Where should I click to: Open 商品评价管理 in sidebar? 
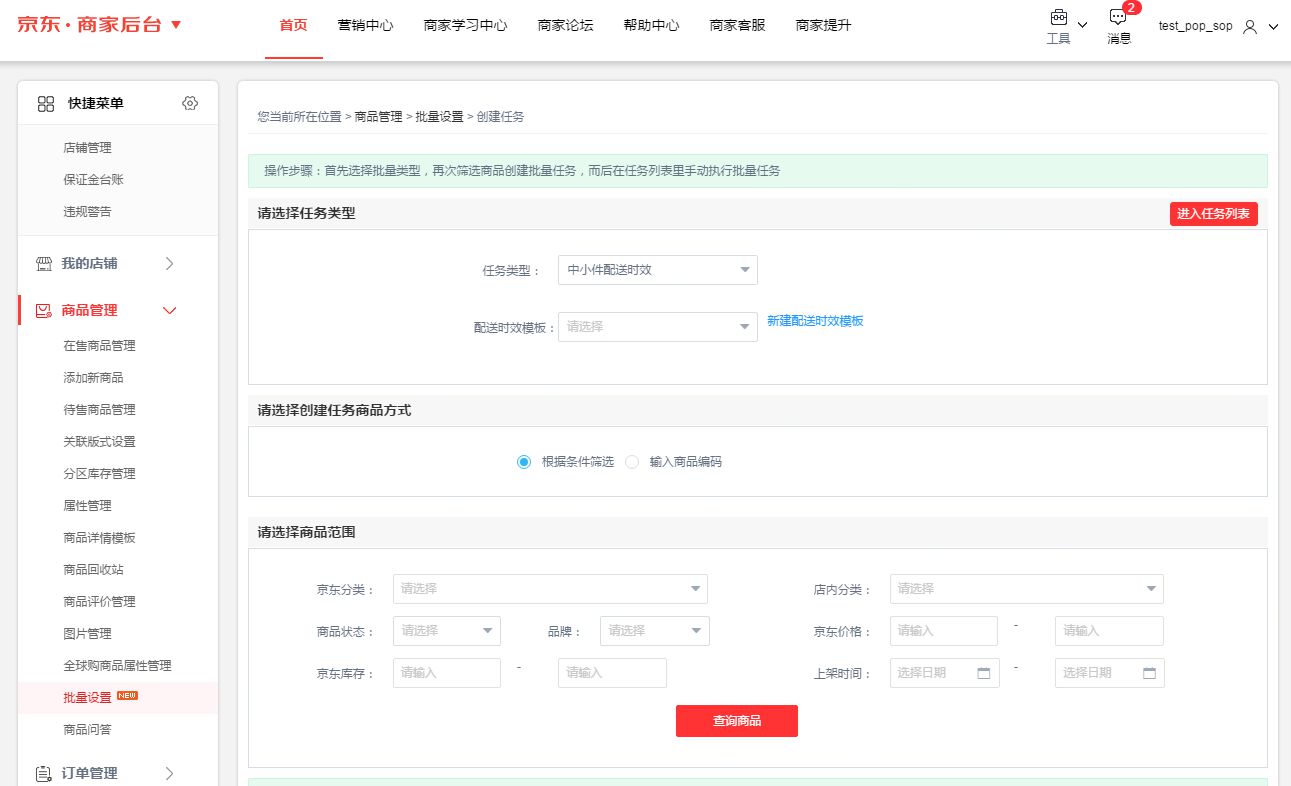point(100,602)
